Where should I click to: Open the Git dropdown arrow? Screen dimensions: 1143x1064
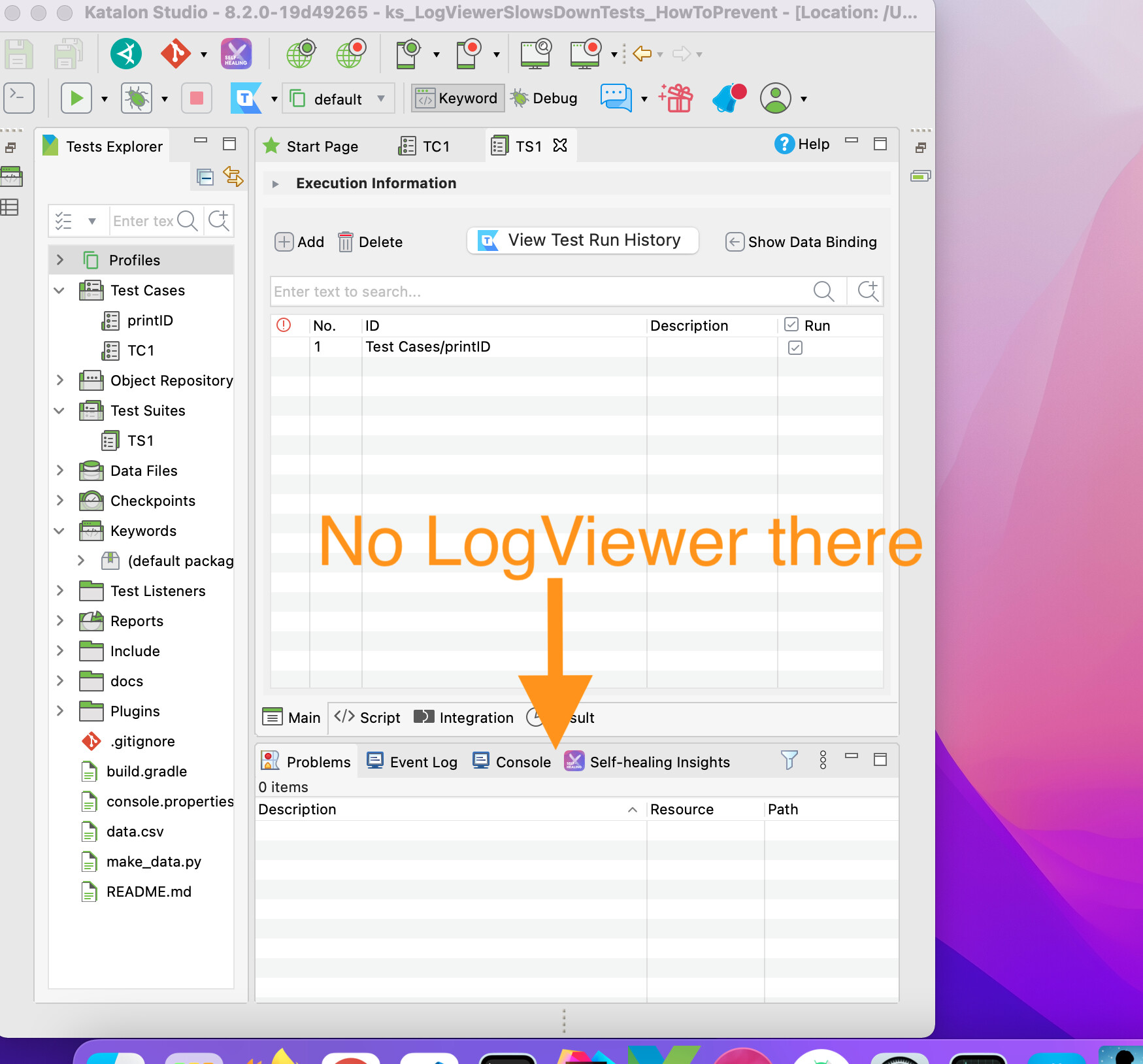204,54
